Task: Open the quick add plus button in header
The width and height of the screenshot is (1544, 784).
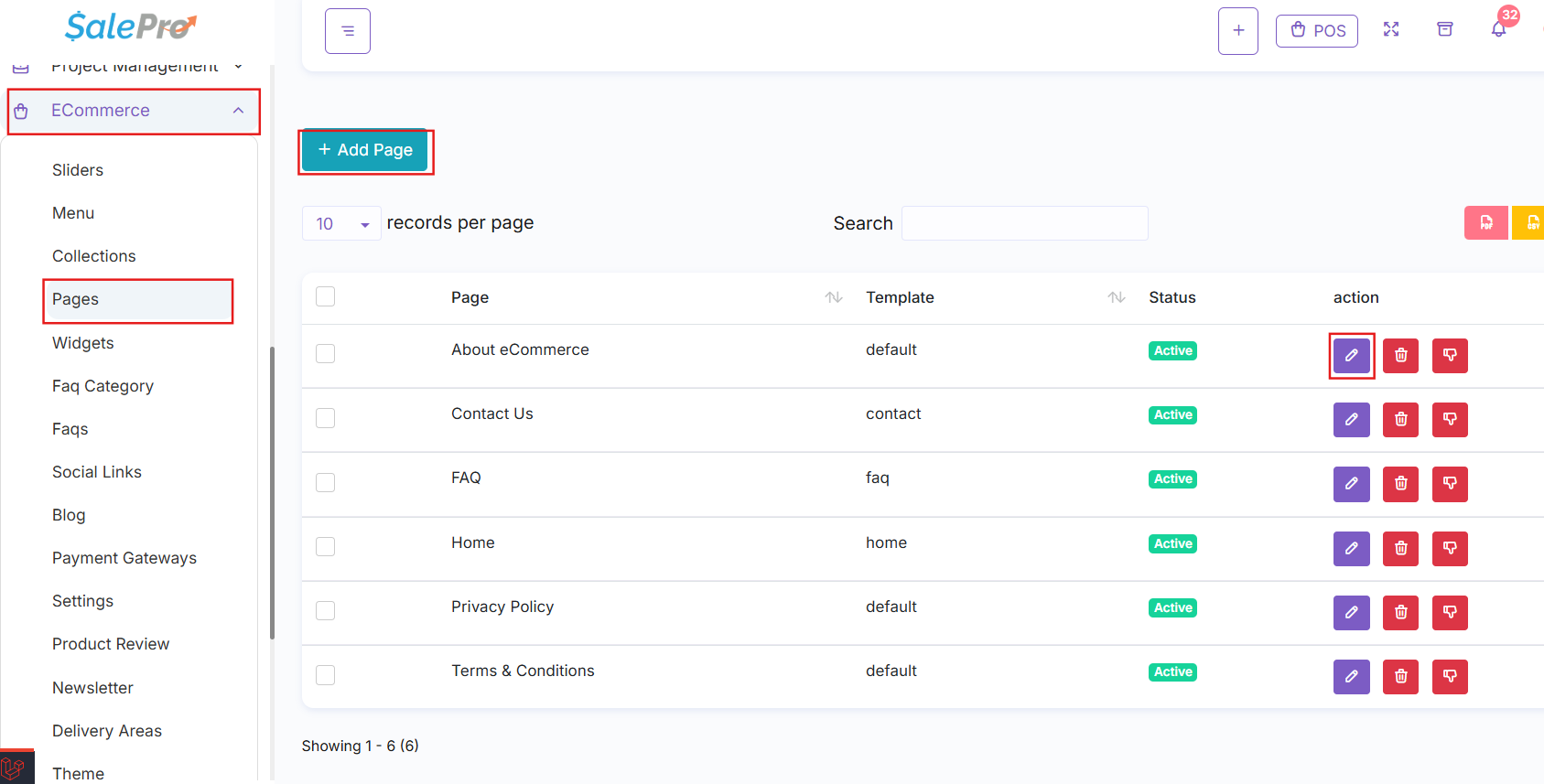Action: pyautogui.click(x=1238, y=31)
